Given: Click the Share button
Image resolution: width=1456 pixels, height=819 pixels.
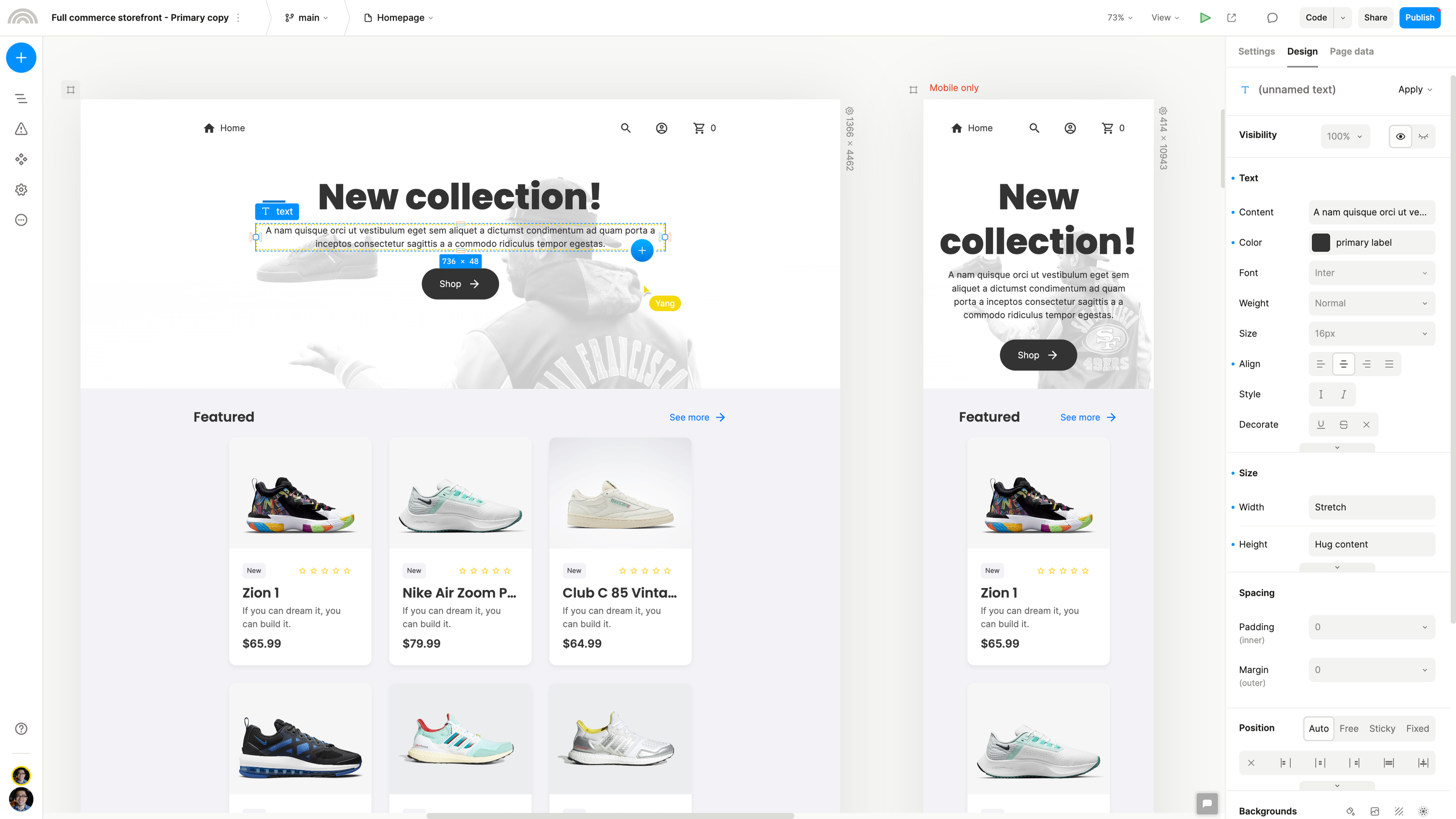Looking at the screenshot, I should click(x=1375, y=17).
